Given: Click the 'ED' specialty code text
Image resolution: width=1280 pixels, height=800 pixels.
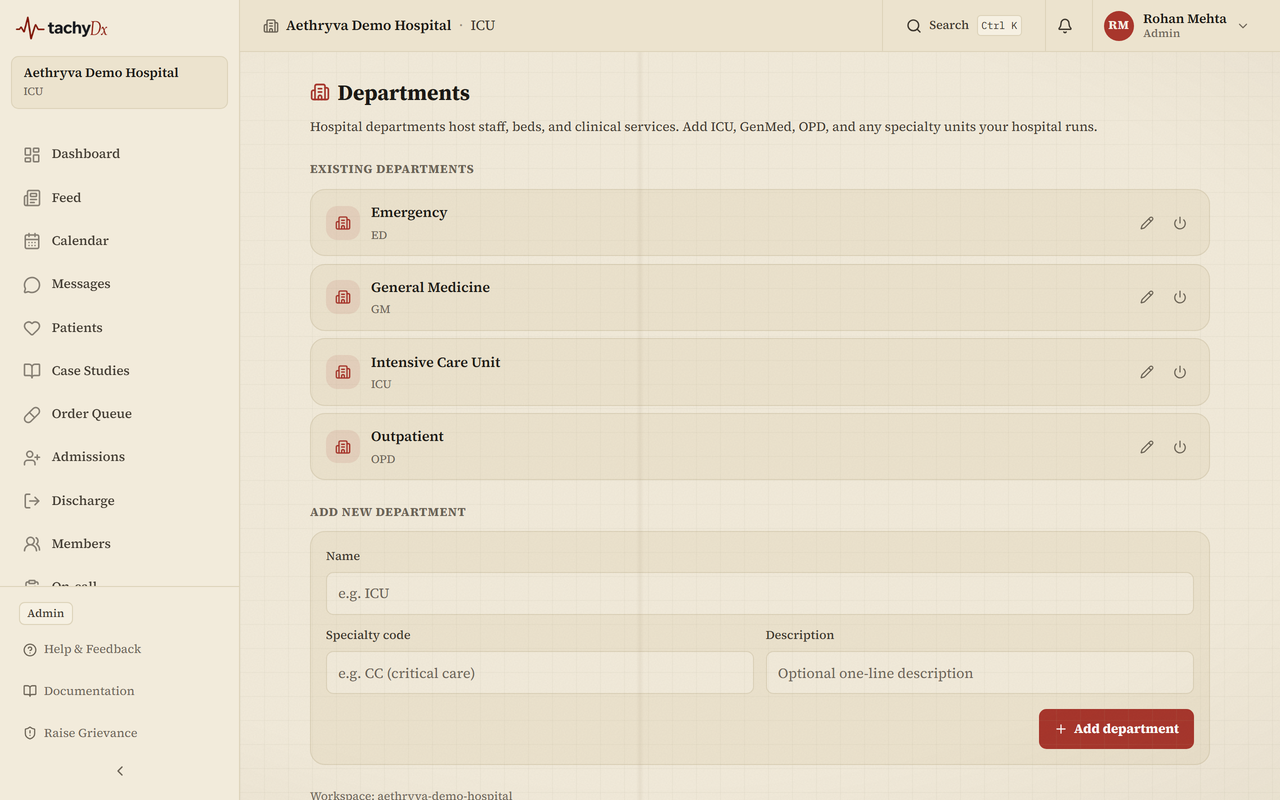Looking at the screenshot, I should 379,235.
